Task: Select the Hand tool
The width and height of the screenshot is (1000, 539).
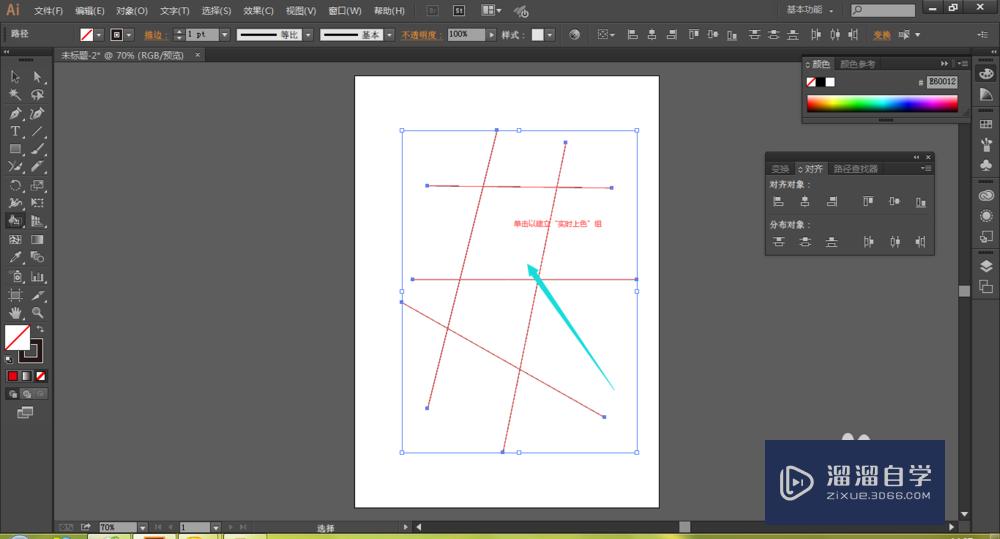Action: pyautogui.click(x=15, y=313)
